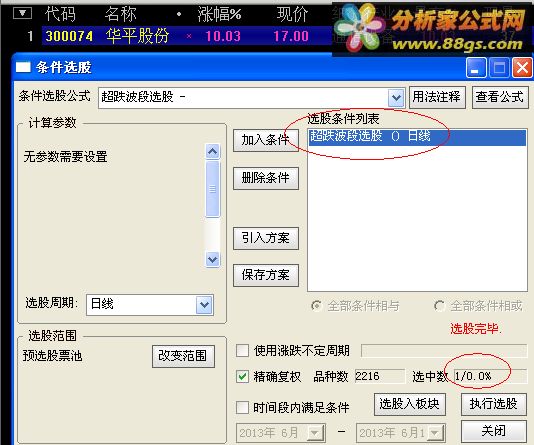Click the 预选股票池 label

[x=52, y=356]
